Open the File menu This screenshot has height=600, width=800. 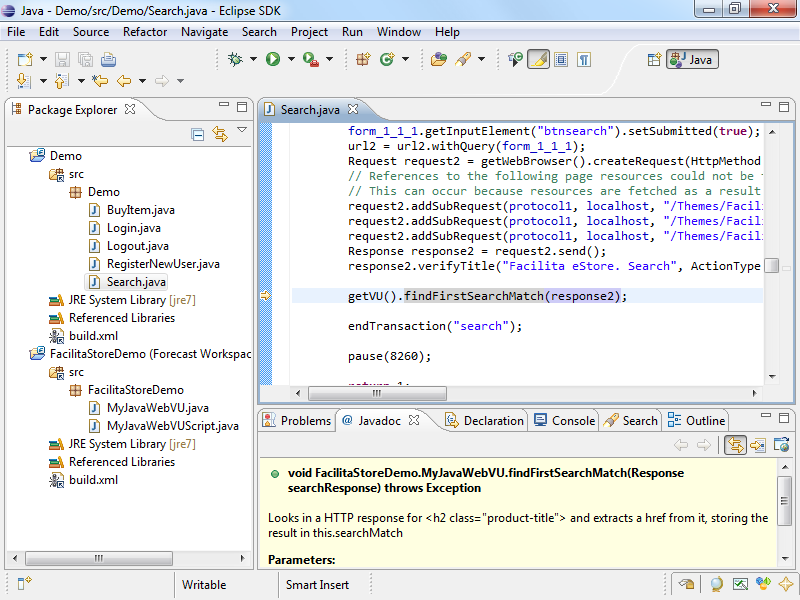pos(16,32)
